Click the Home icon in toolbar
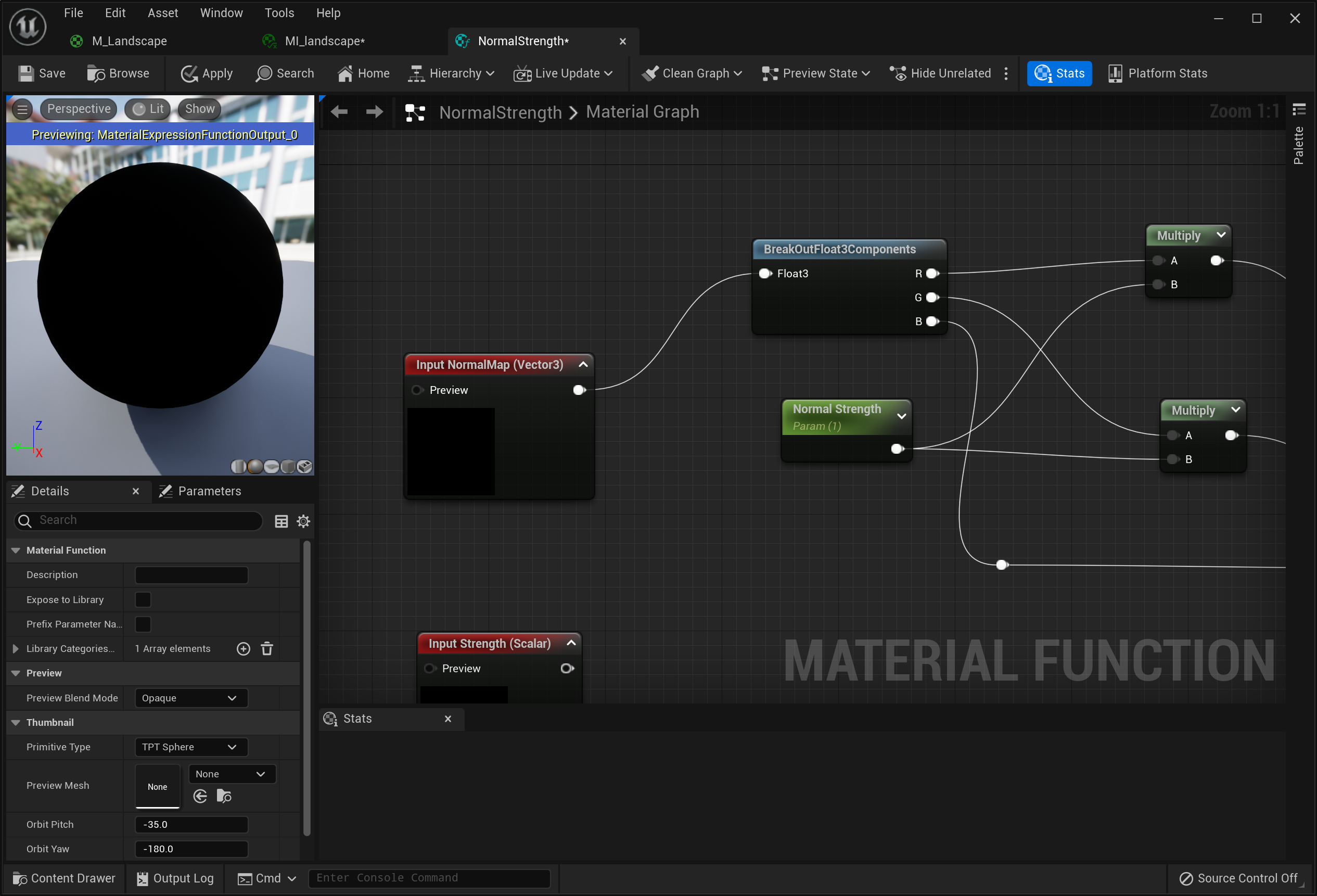Screen dimensions: 1317x896 [344, 73]
